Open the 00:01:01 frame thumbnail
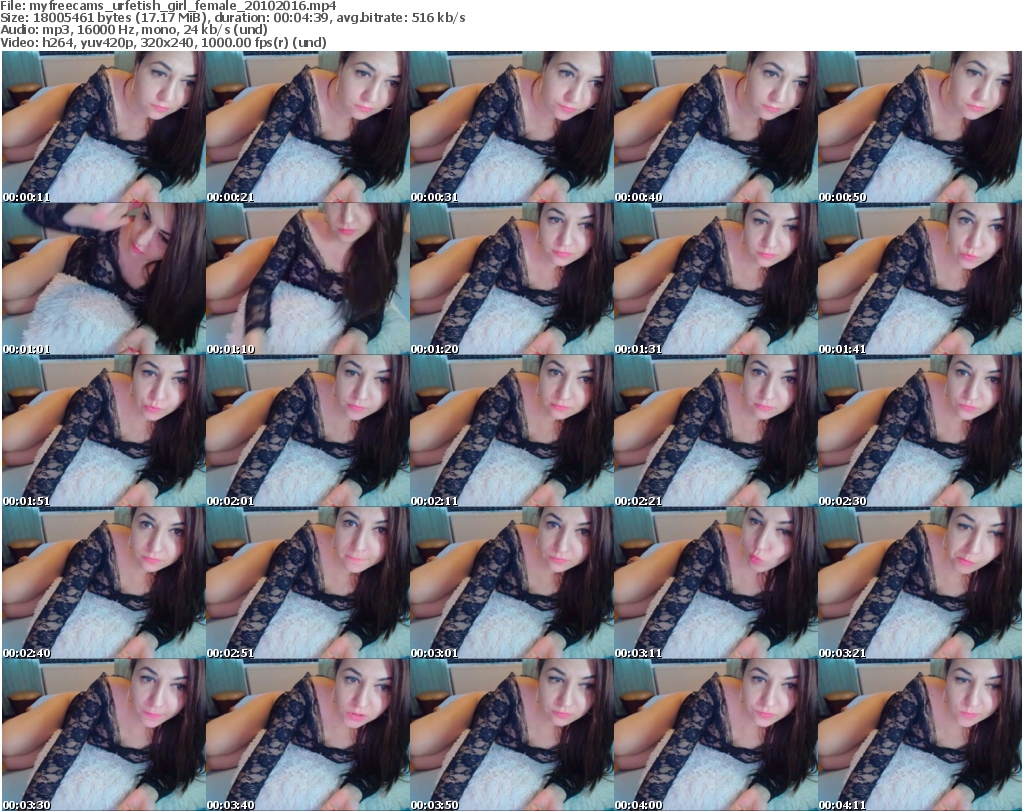This screenshot has width=1024, height=811. click(x=104, y=279)
